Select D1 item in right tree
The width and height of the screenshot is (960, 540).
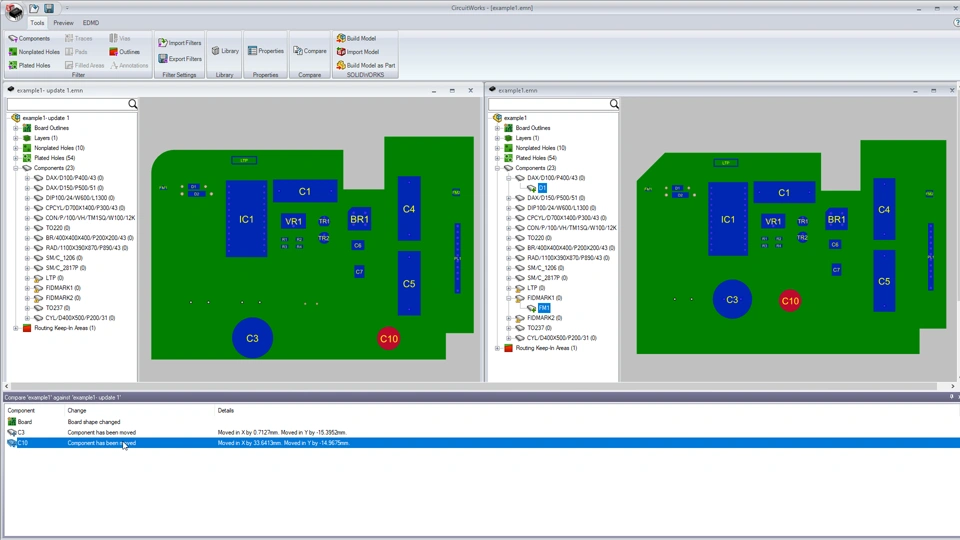pos(542,188)
